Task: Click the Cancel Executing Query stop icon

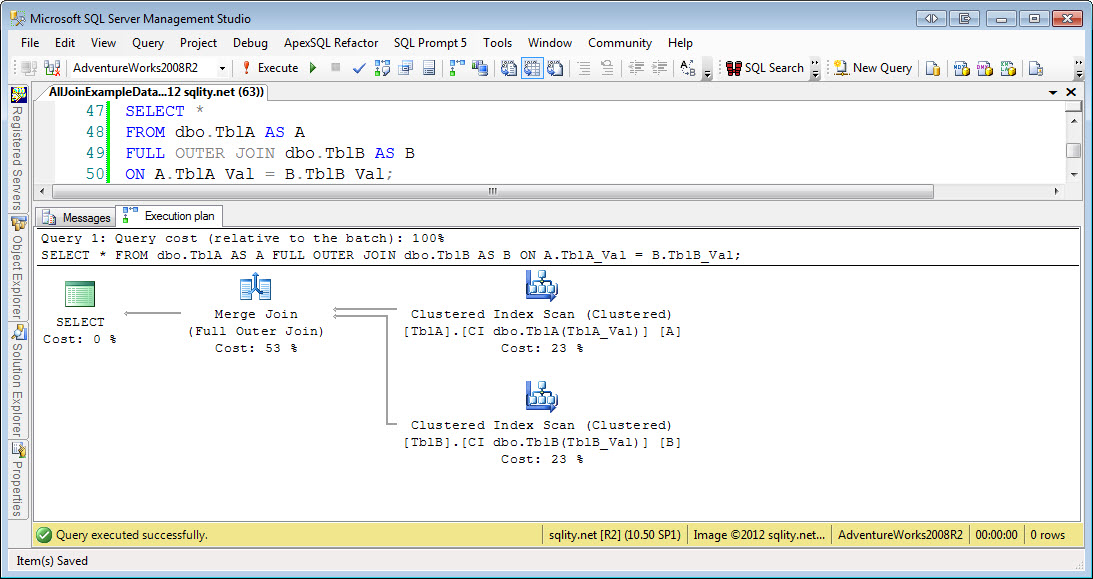Action: tap(335, 68)
